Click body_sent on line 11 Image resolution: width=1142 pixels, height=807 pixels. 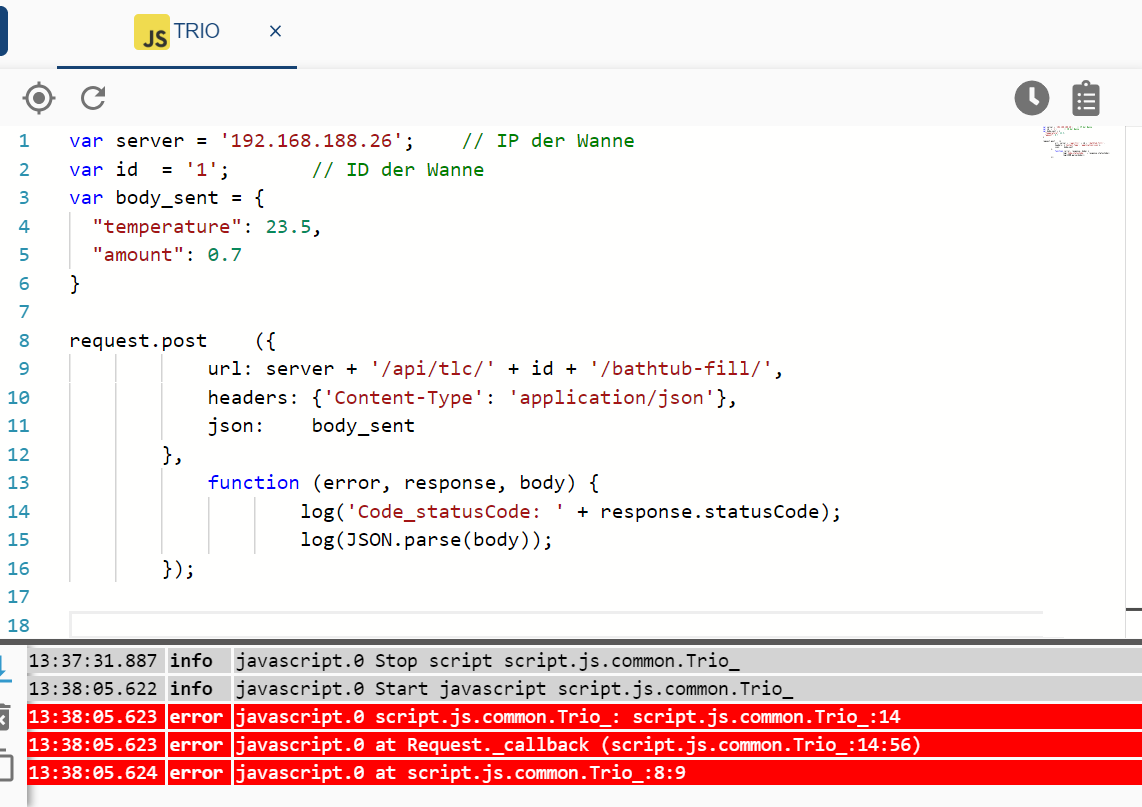coord(363,426)
